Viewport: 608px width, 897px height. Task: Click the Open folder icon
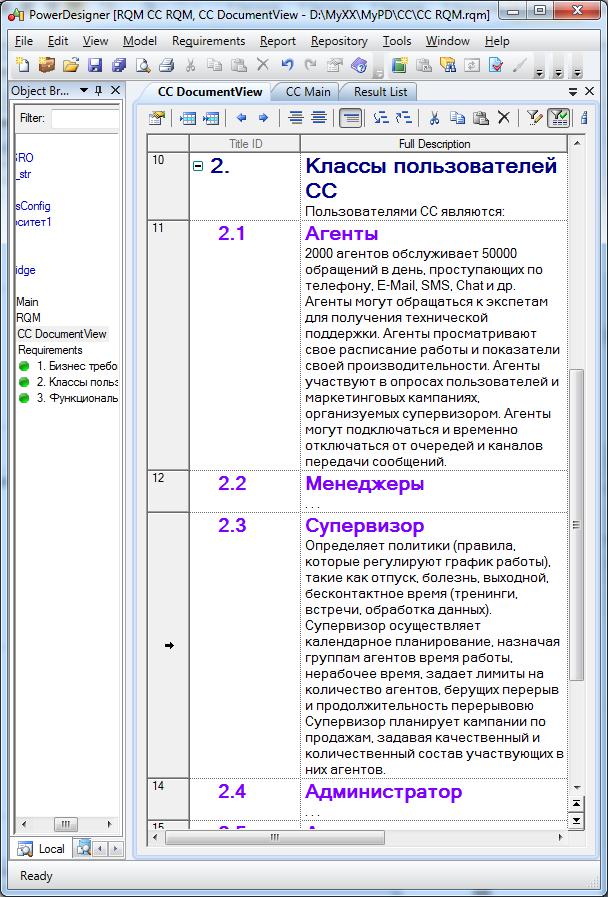(70, 65)
